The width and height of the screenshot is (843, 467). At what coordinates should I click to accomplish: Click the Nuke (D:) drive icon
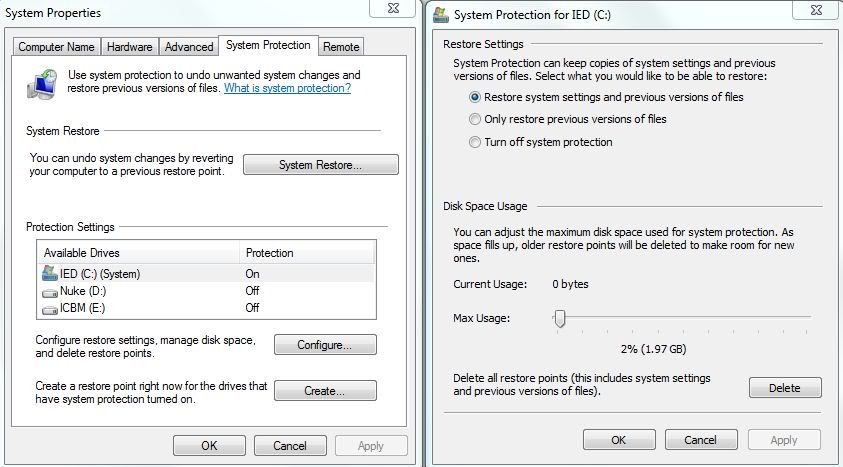tap(50, 291)
